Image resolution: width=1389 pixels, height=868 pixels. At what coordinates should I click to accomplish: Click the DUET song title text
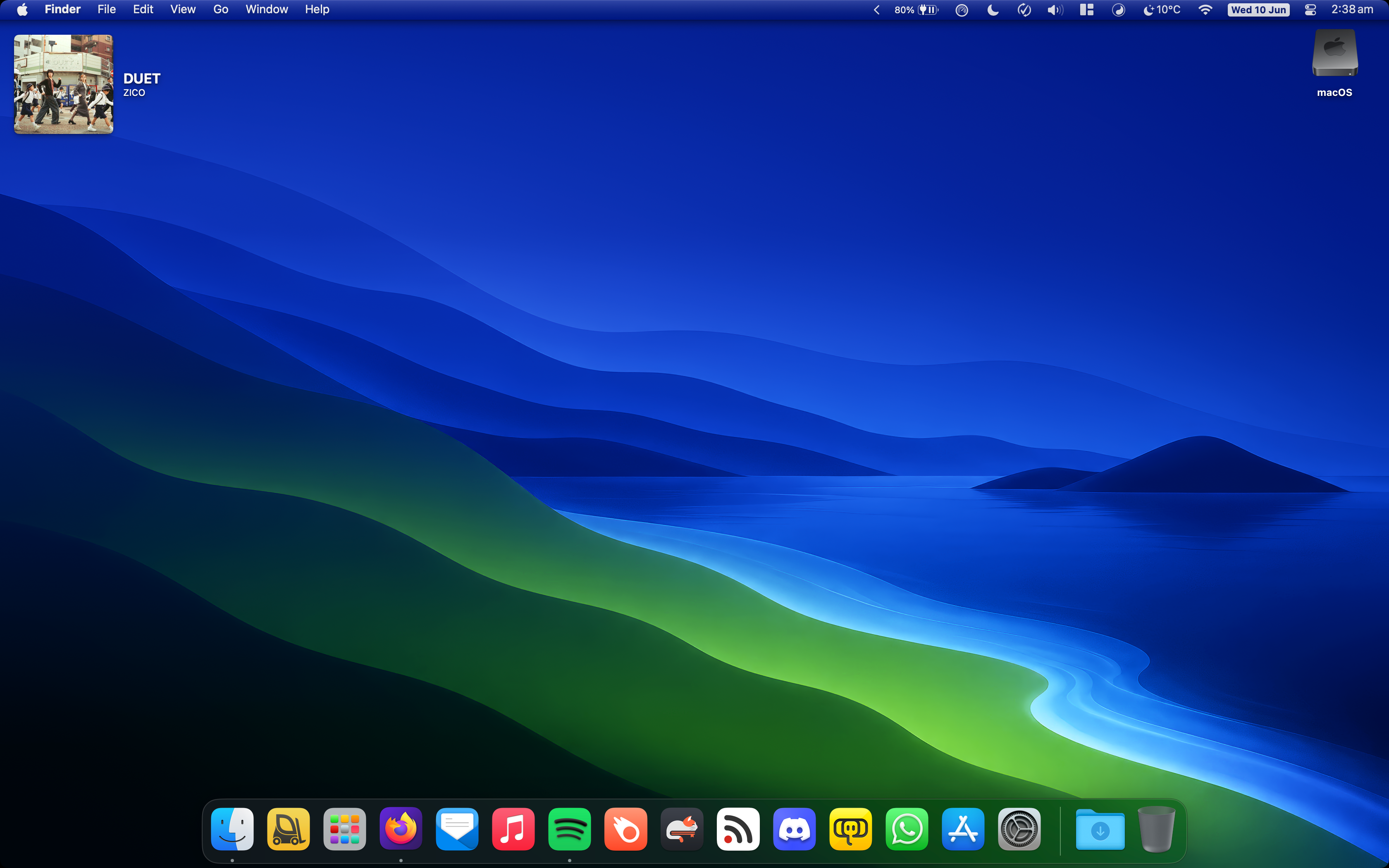point(142,79)
